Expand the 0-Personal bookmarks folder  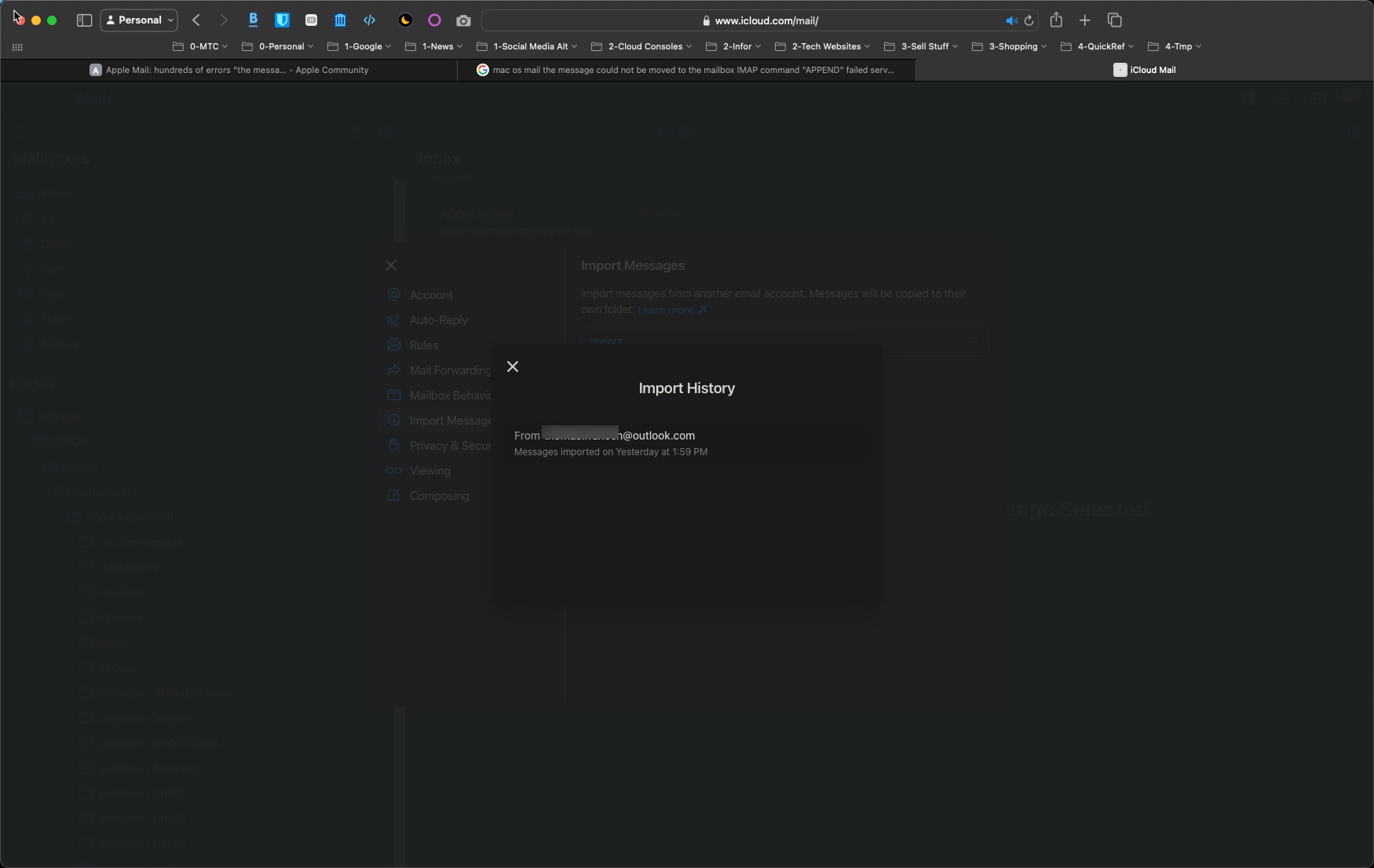[278, 46]
